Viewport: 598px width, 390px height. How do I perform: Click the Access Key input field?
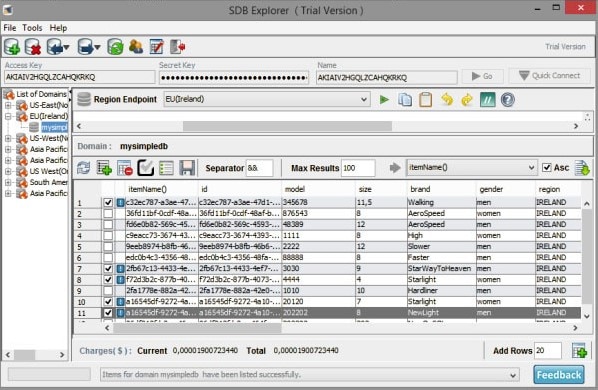(80, 77)
